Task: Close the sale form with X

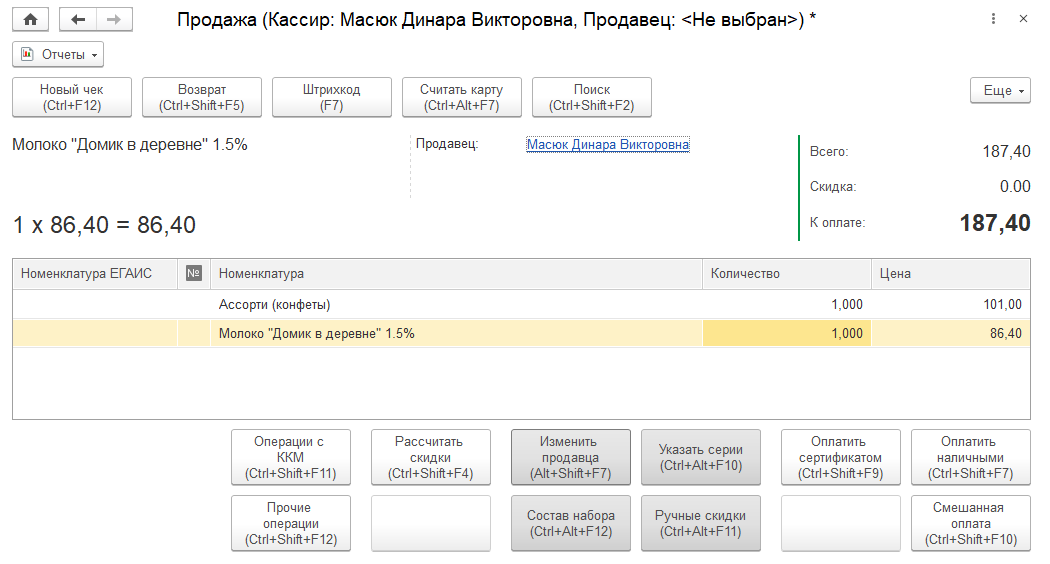Action: pos(1022,19)
